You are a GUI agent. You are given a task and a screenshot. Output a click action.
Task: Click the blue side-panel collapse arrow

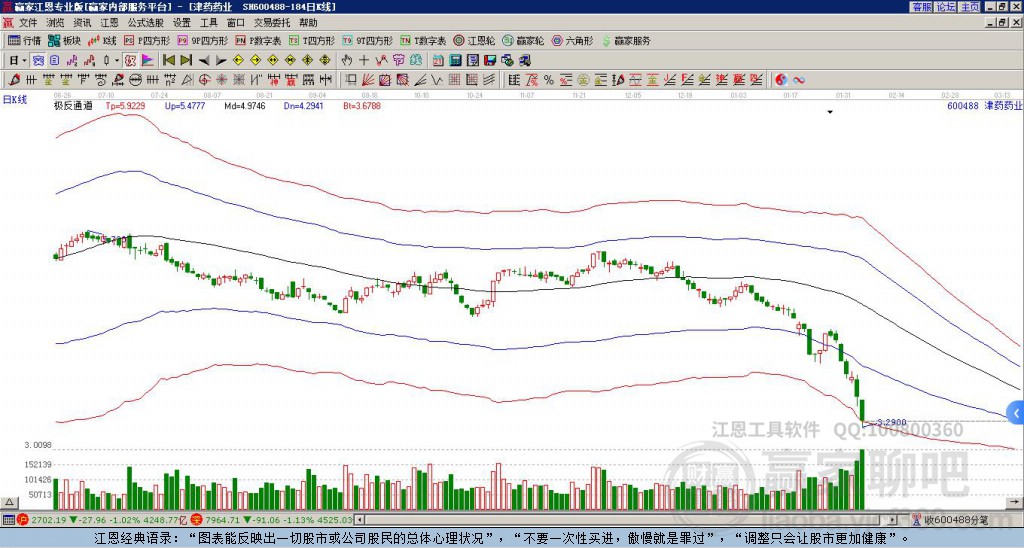(x=1016, y=413)
